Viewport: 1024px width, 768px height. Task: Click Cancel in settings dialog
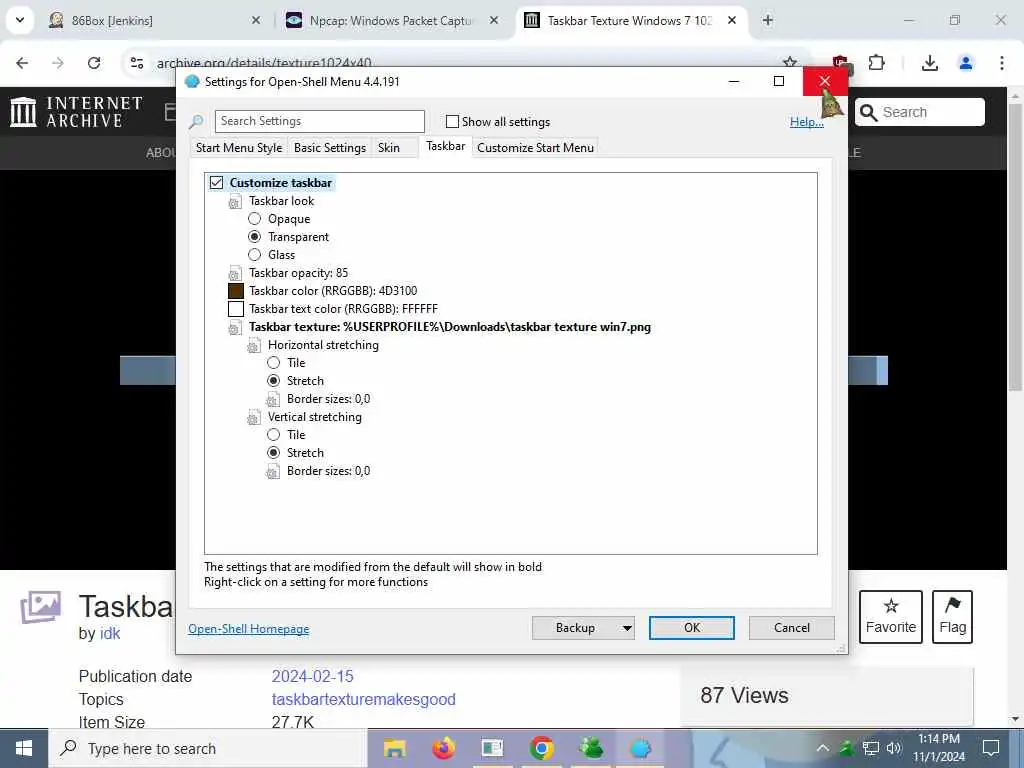click(x=792, y=628)
